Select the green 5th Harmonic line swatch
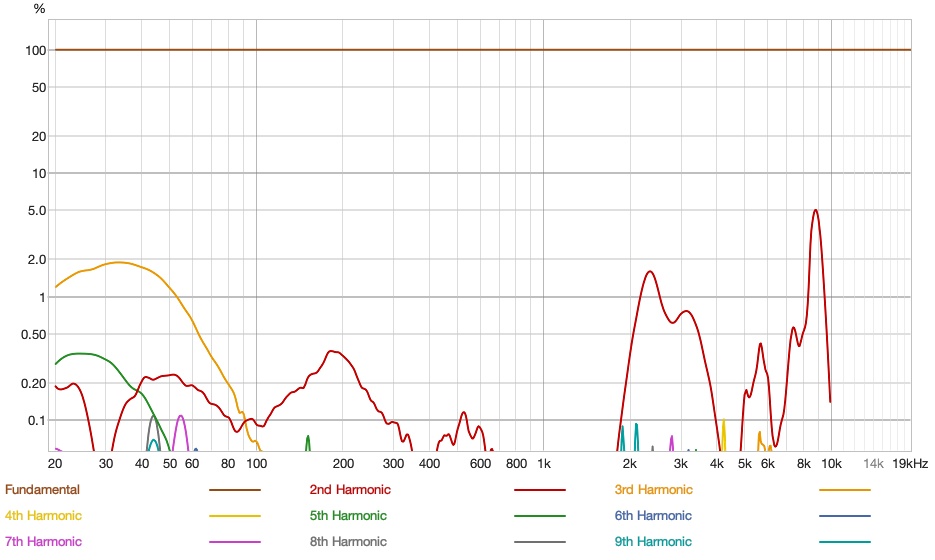The image size is (935, 560). [x=540, y=516]
